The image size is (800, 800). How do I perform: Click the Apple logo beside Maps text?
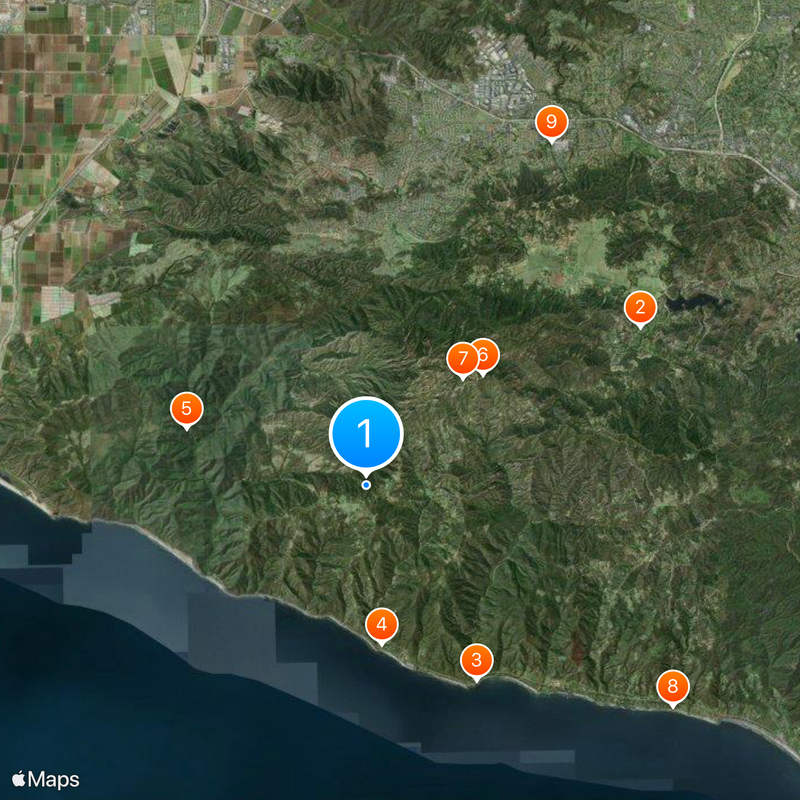click(18, 779)
